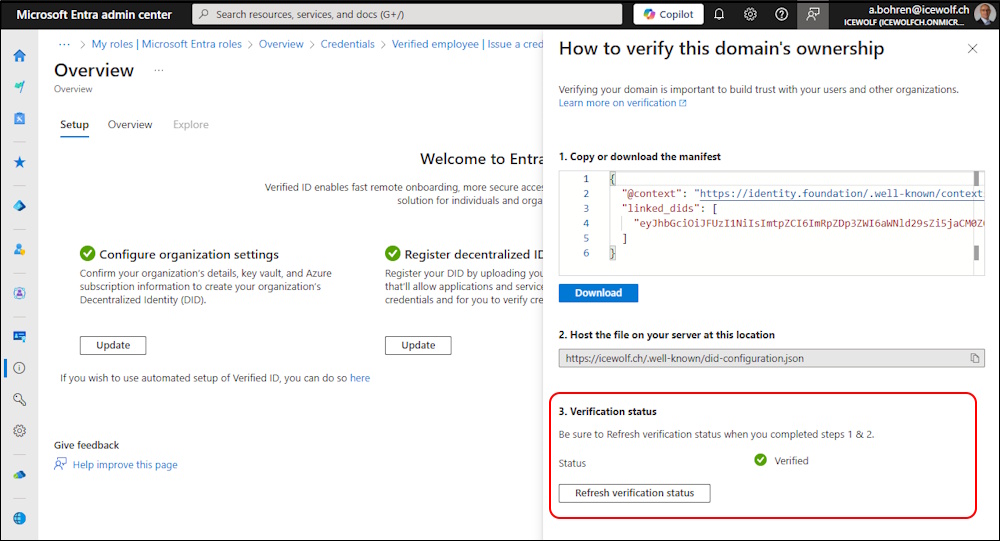Go to My roles breadcrumb

coord(166,44)
